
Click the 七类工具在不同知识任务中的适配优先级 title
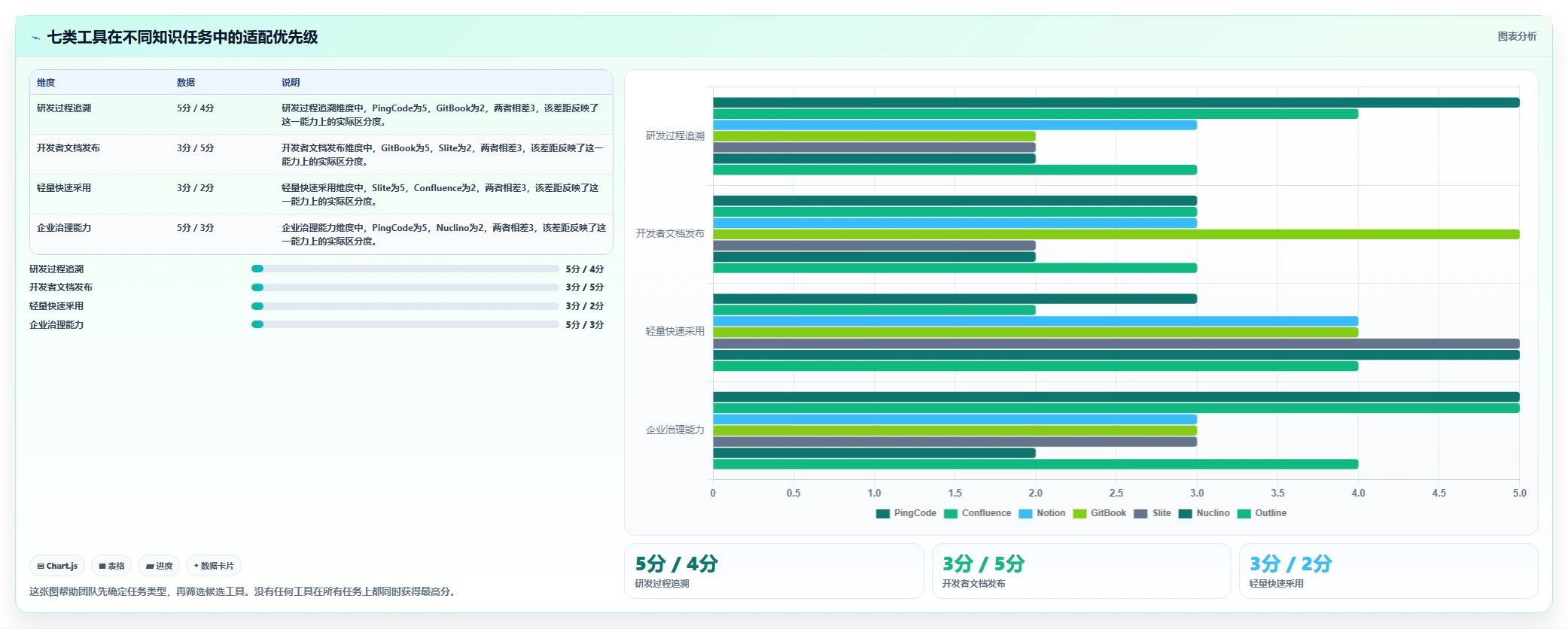[182, 38]
